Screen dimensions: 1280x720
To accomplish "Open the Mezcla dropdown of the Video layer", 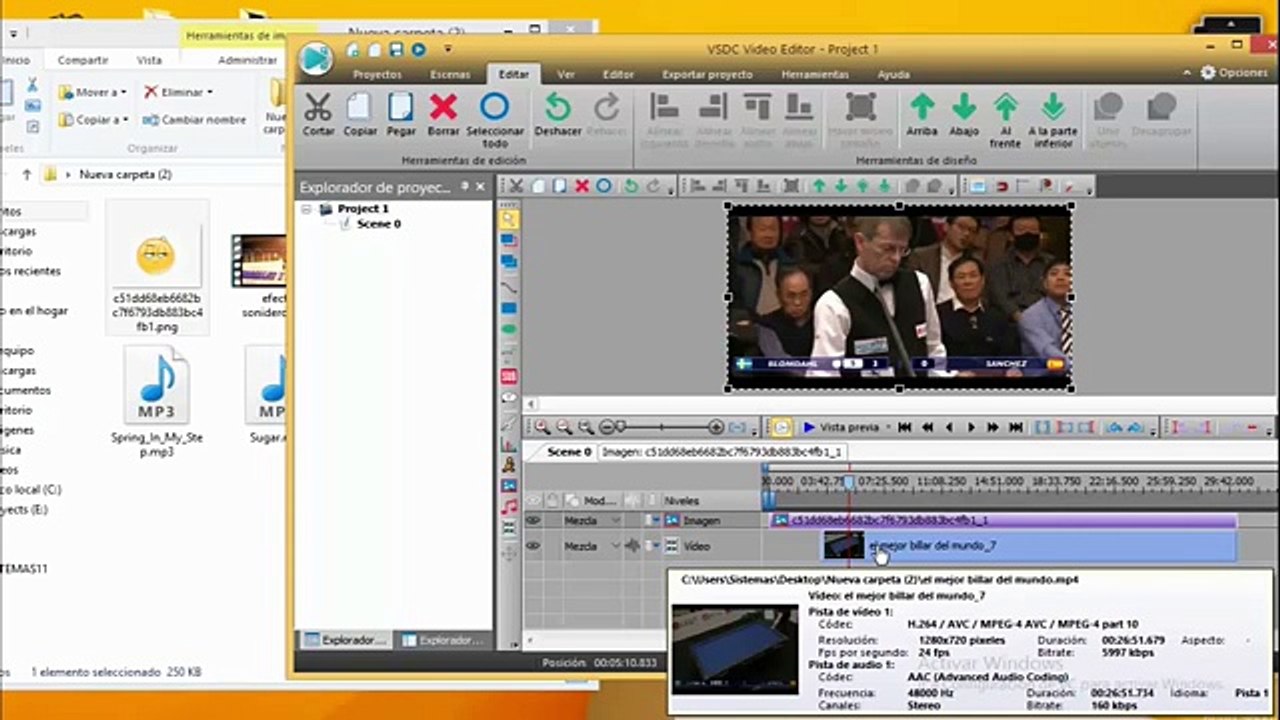I will (616, 546).
